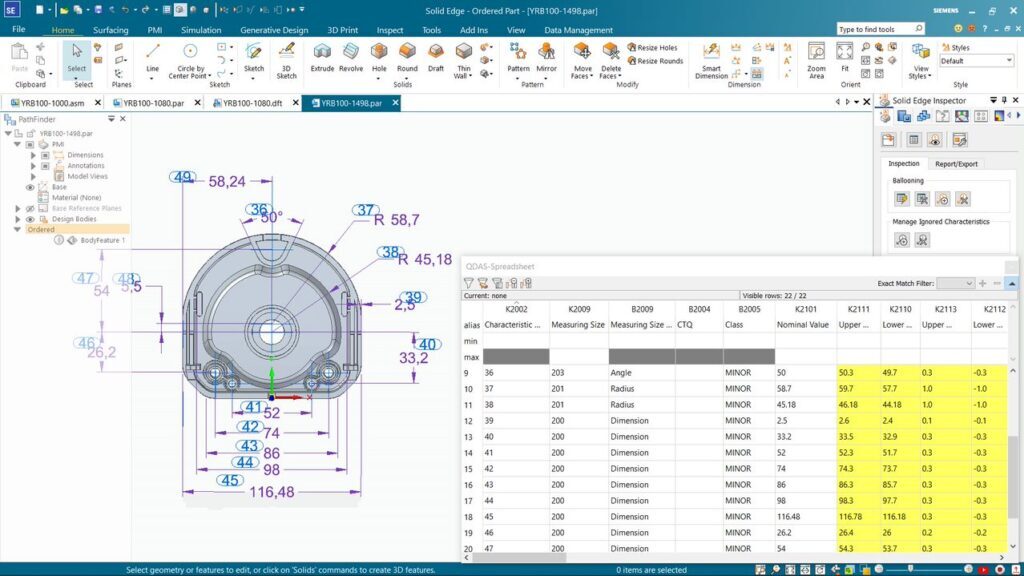The width and height of the screenshot is (1024, 576).
Task: Choose the Mirror pattern tool
Action: pyautogui.click(x=547, y=57)
